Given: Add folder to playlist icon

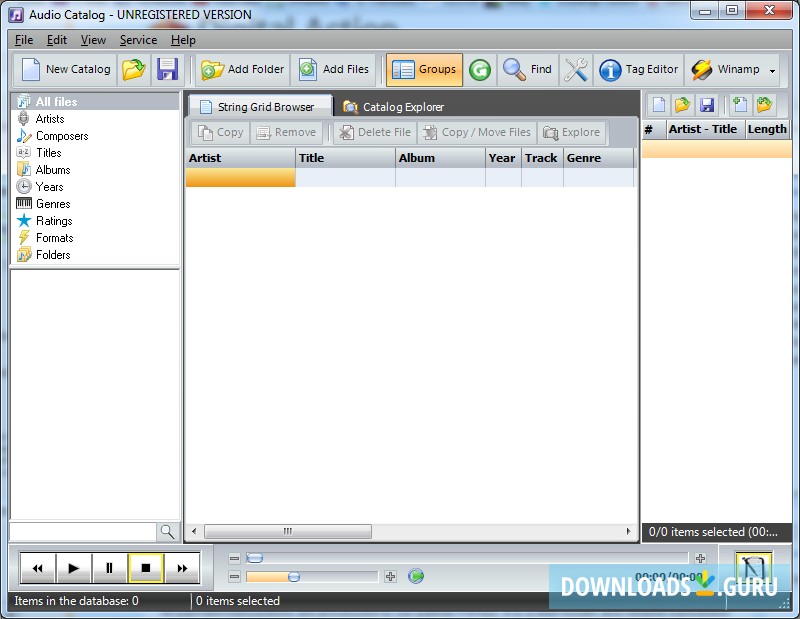Looking at the screenshot, I should click(x=764, y=105).
